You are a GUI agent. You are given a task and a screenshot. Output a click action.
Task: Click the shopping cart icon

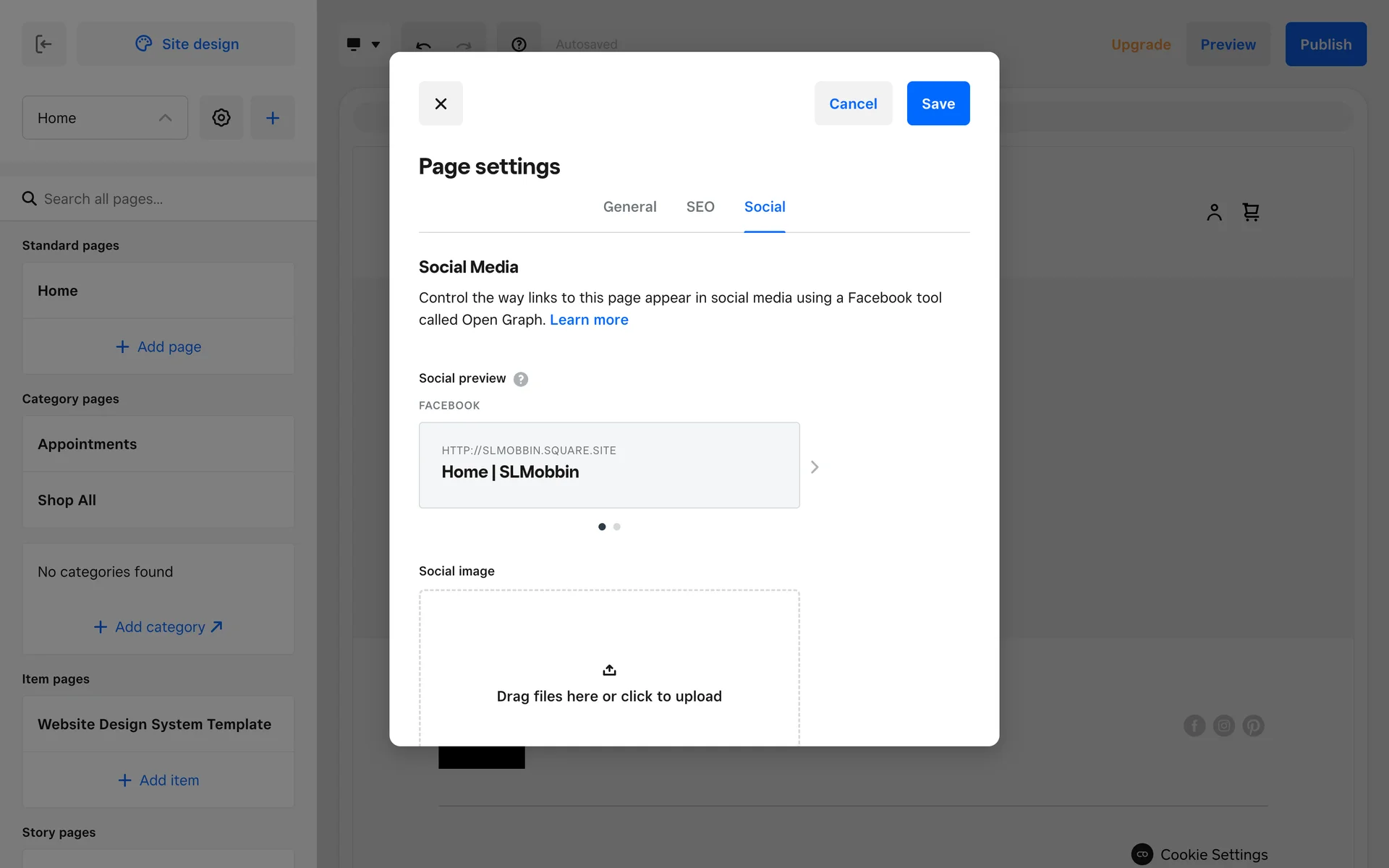click(1251, 212)
